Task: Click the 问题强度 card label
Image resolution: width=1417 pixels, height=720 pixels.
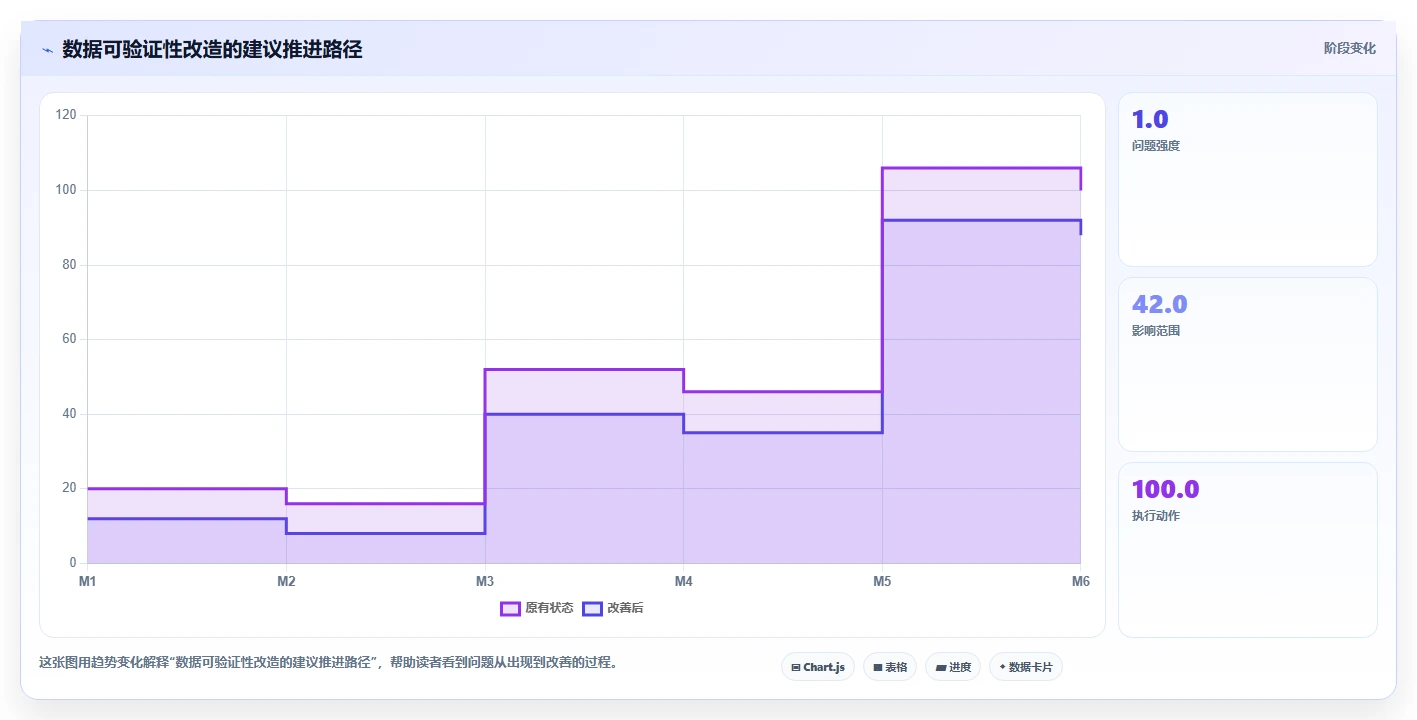Action: point(1156,146)
